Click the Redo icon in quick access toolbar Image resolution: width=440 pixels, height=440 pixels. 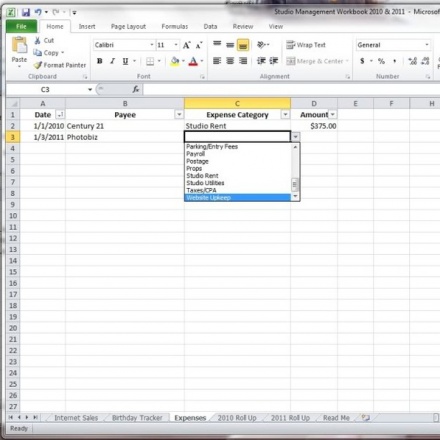click(x=56, y=12)
